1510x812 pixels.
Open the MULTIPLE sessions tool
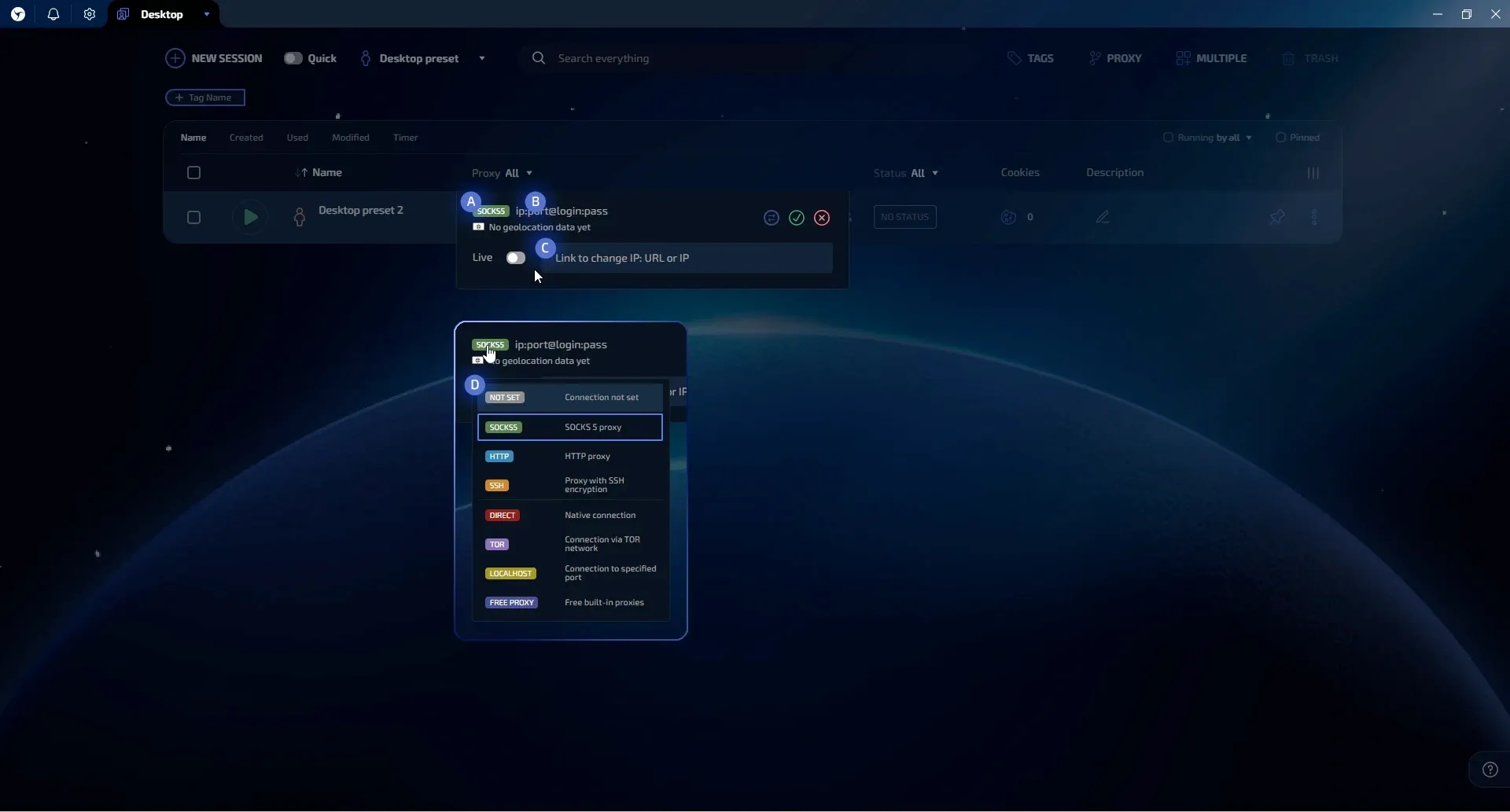tap(1212, 58)
